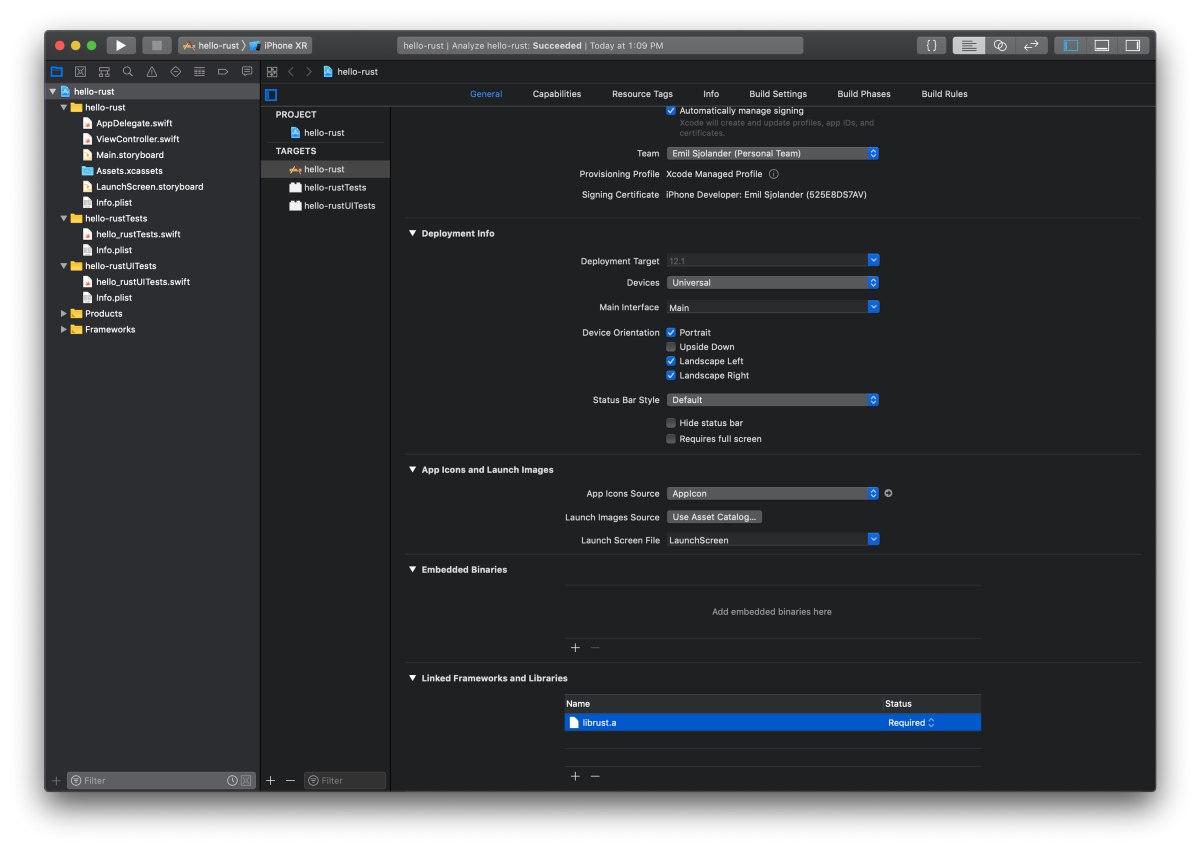
Task: Add a linked framework with plus
Action: pos(575,776)
